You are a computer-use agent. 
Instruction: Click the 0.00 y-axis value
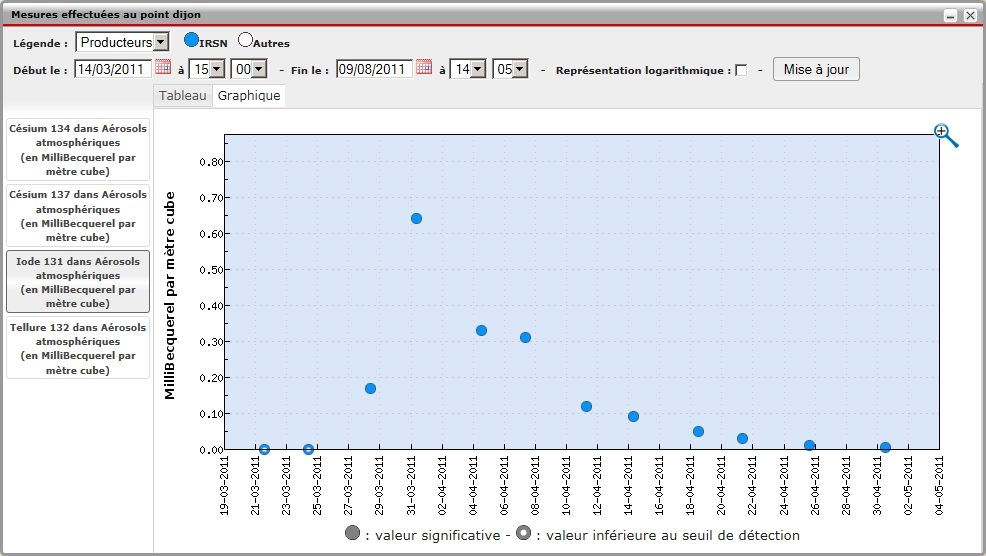click(211, 450)
